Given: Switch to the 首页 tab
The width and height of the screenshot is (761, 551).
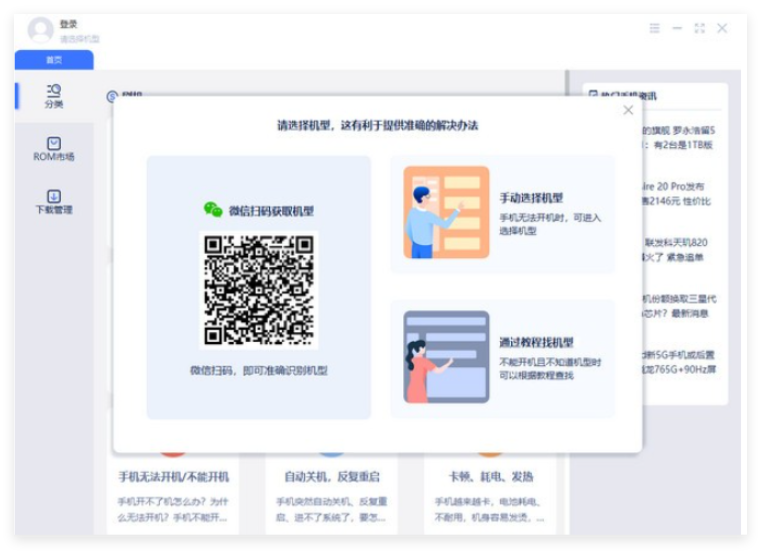Looking at the screenshot, I should (x=54, y=60).
